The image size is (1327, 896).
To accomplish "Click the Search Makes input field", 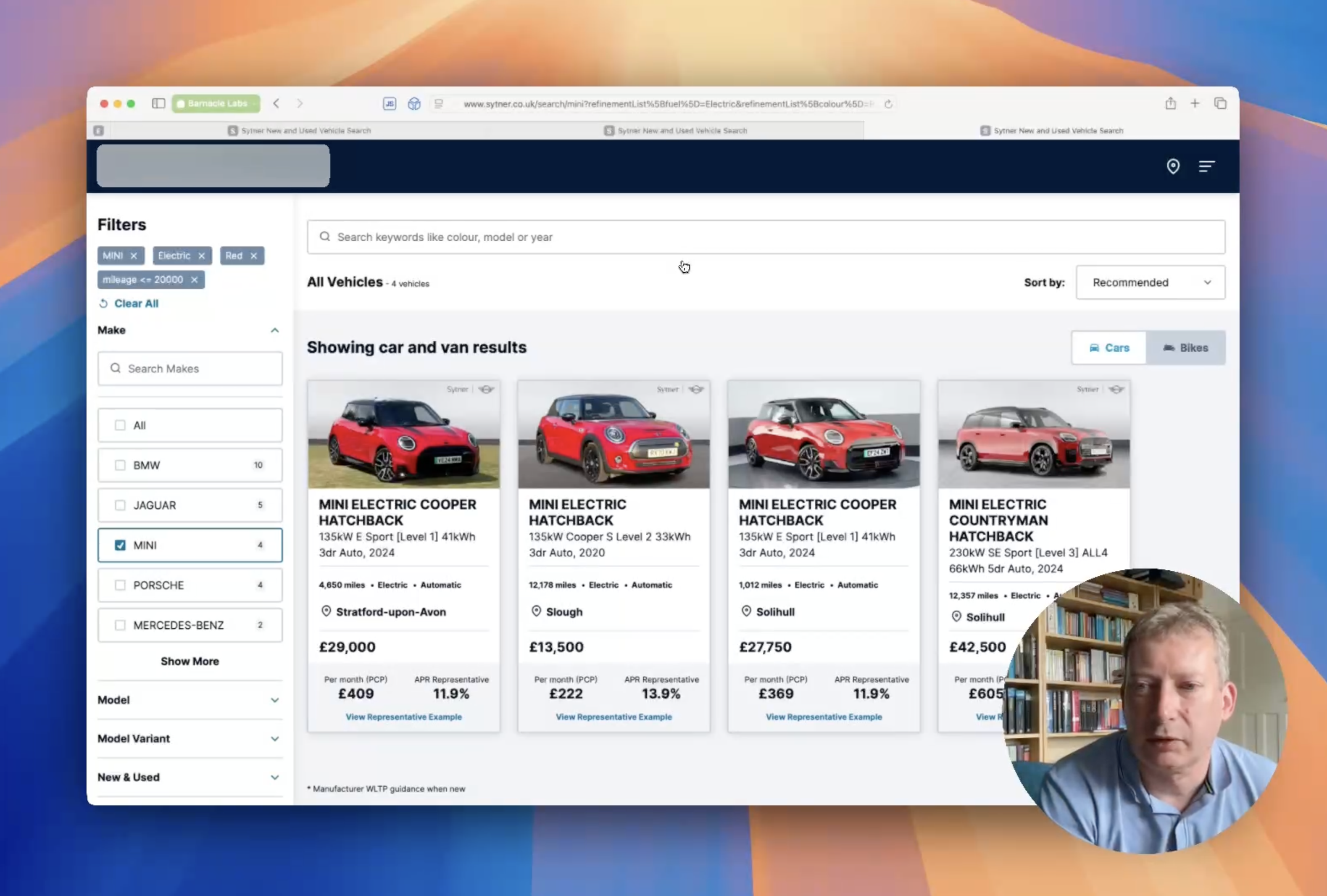I will point(190,368).
